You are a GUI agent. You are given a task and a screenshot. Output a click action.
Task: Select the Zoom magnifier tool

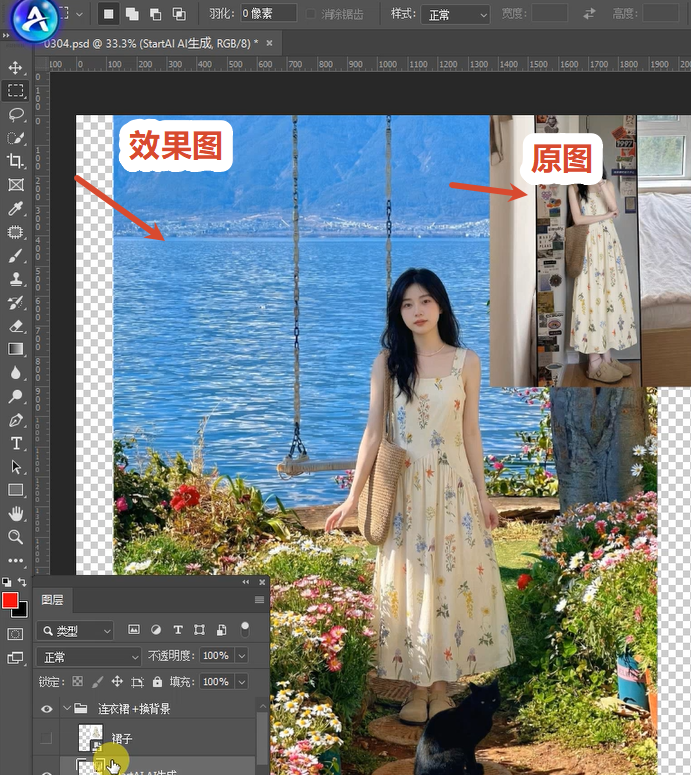pos(15,537)
